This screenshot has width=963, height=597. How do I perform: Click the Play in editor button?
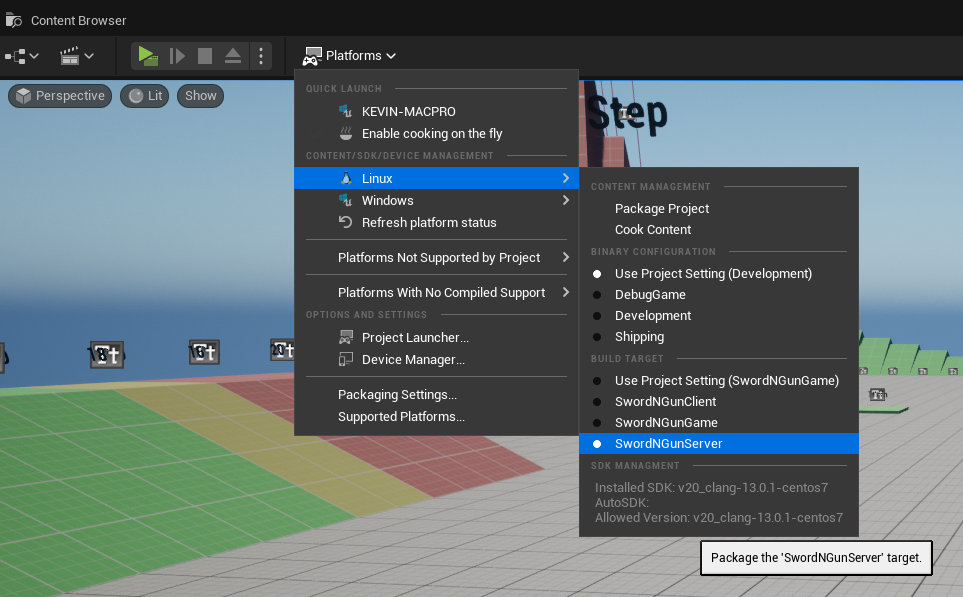[x=148, y=56]
